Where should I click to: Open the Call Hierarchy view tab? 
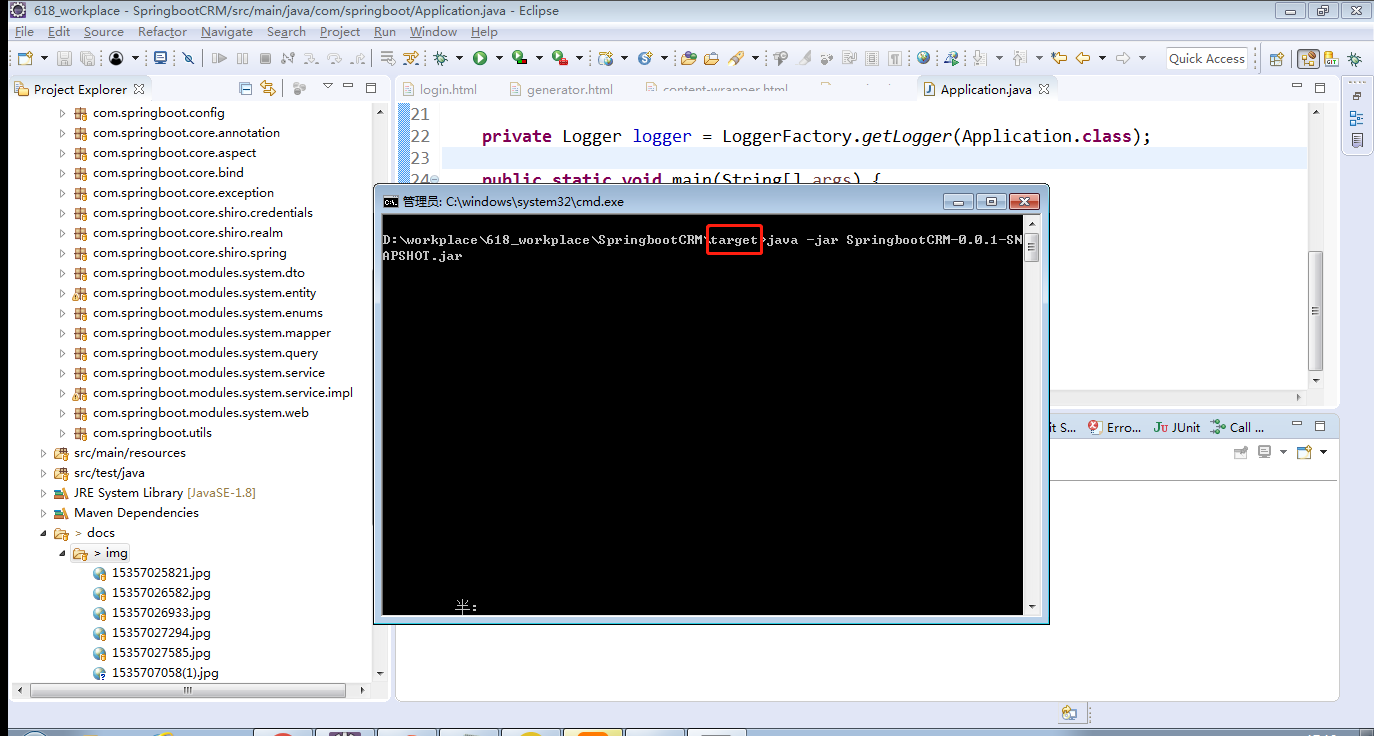[x=1237, y=427]
